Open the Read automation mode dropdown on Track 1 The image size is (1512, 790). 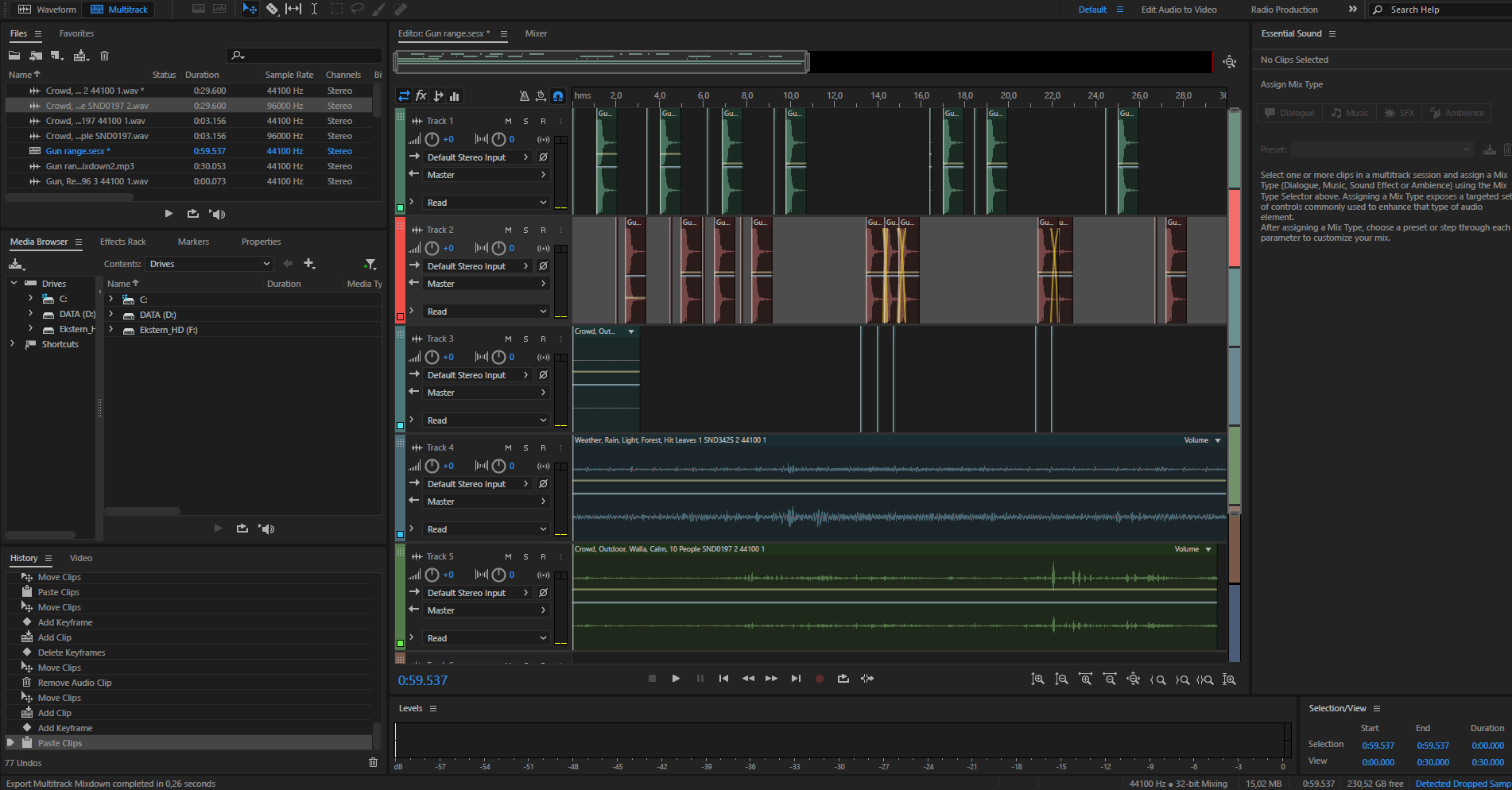pyautogui.click(x=486, y=202)
